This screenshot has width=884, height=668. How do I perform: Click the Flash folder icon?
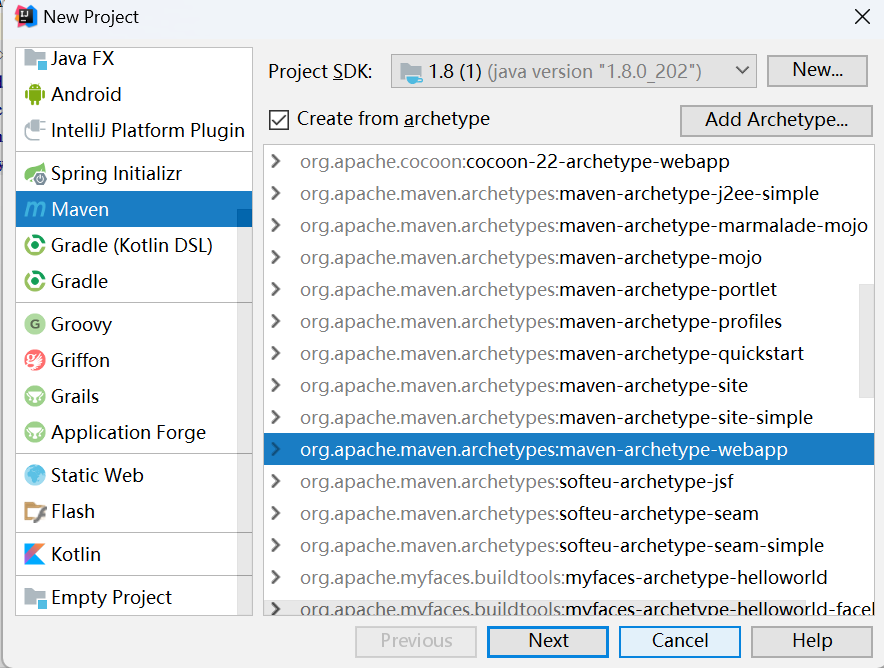(35, 512)
